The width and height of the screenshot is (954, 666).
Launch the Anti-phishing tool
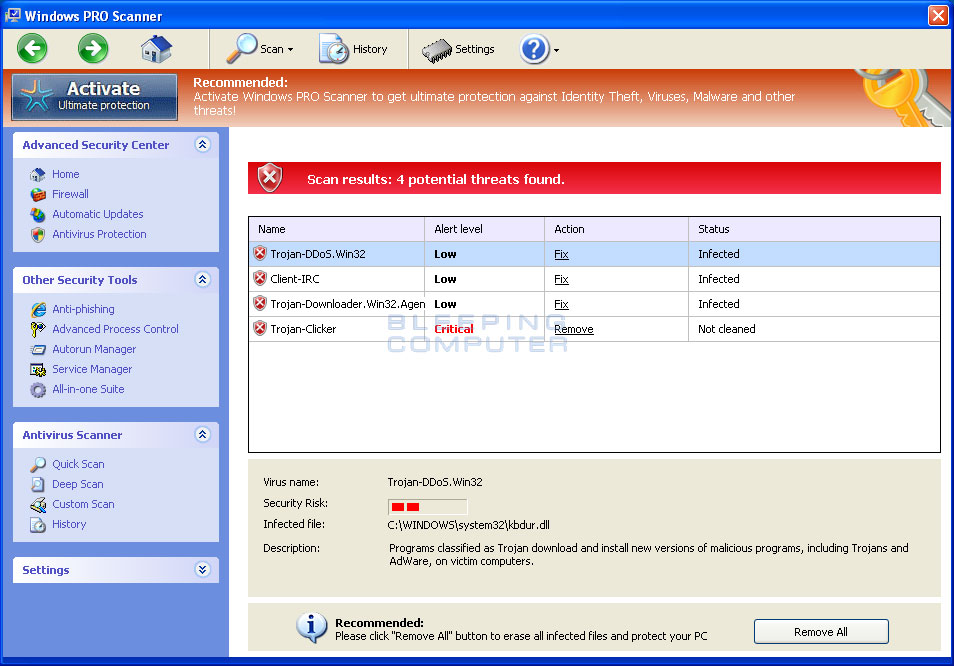coord(83,309)
